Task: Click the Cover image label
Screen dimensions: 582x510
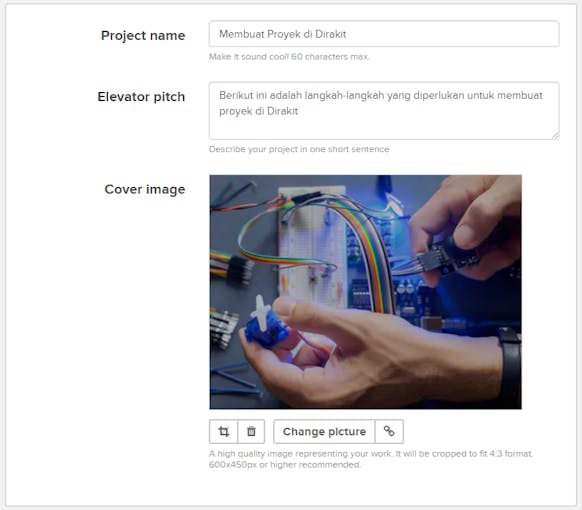Action: 145,189
